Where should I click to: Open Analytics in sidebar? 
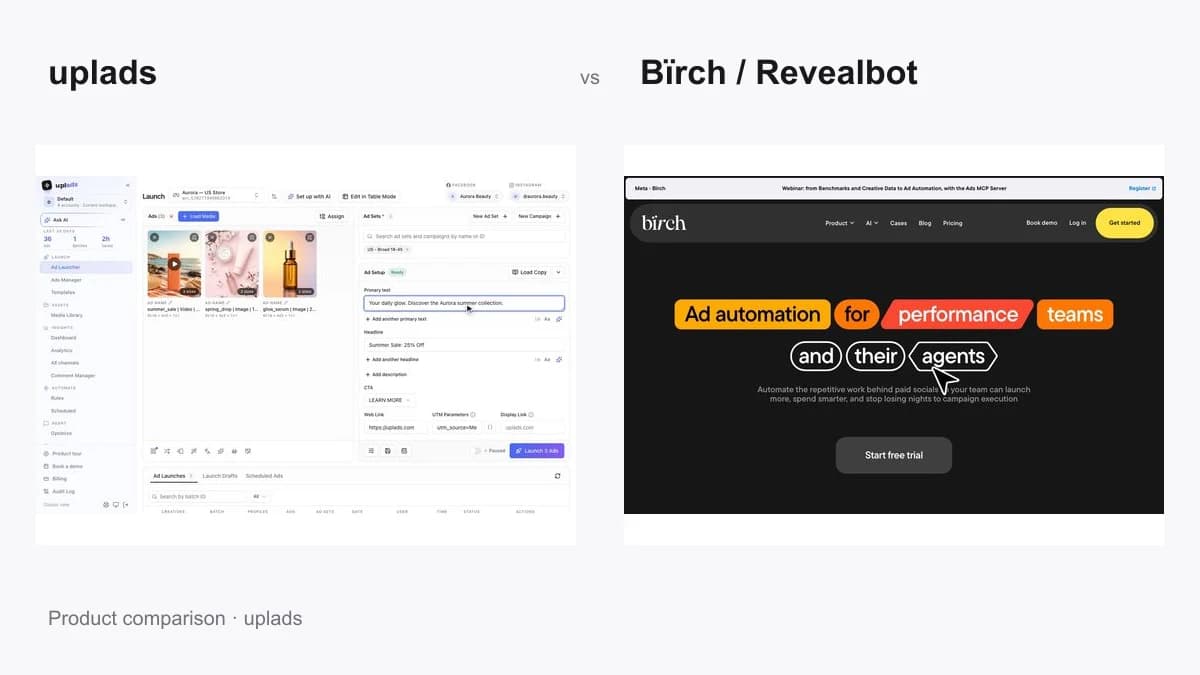pos(61,350)
